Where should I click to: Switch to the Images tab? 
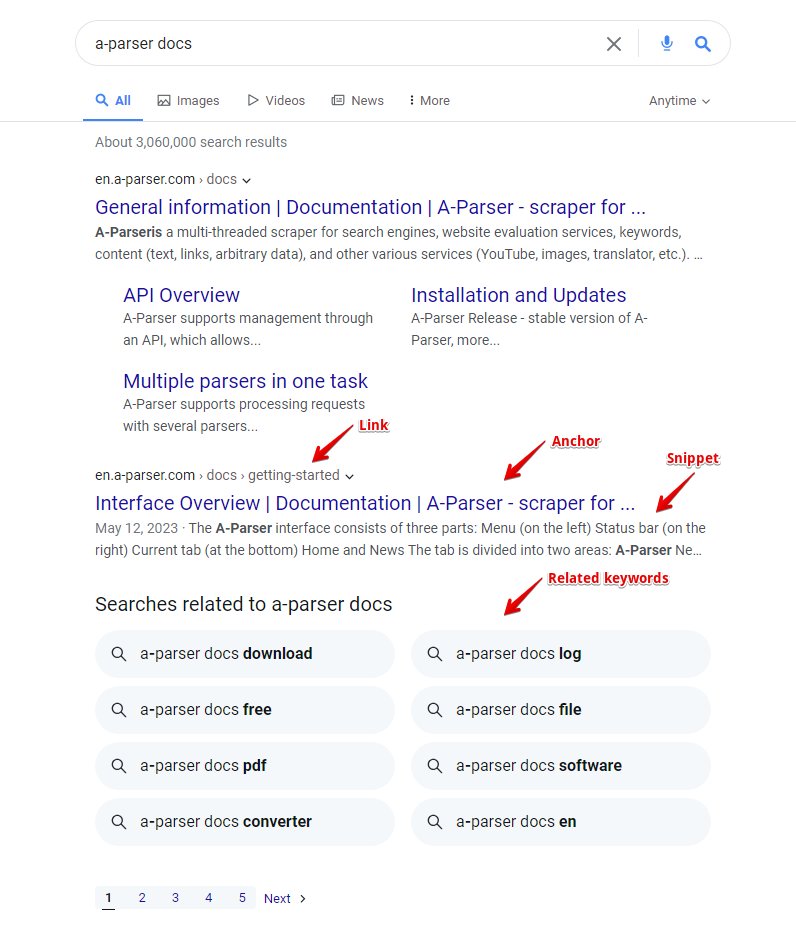pos(188,101)
